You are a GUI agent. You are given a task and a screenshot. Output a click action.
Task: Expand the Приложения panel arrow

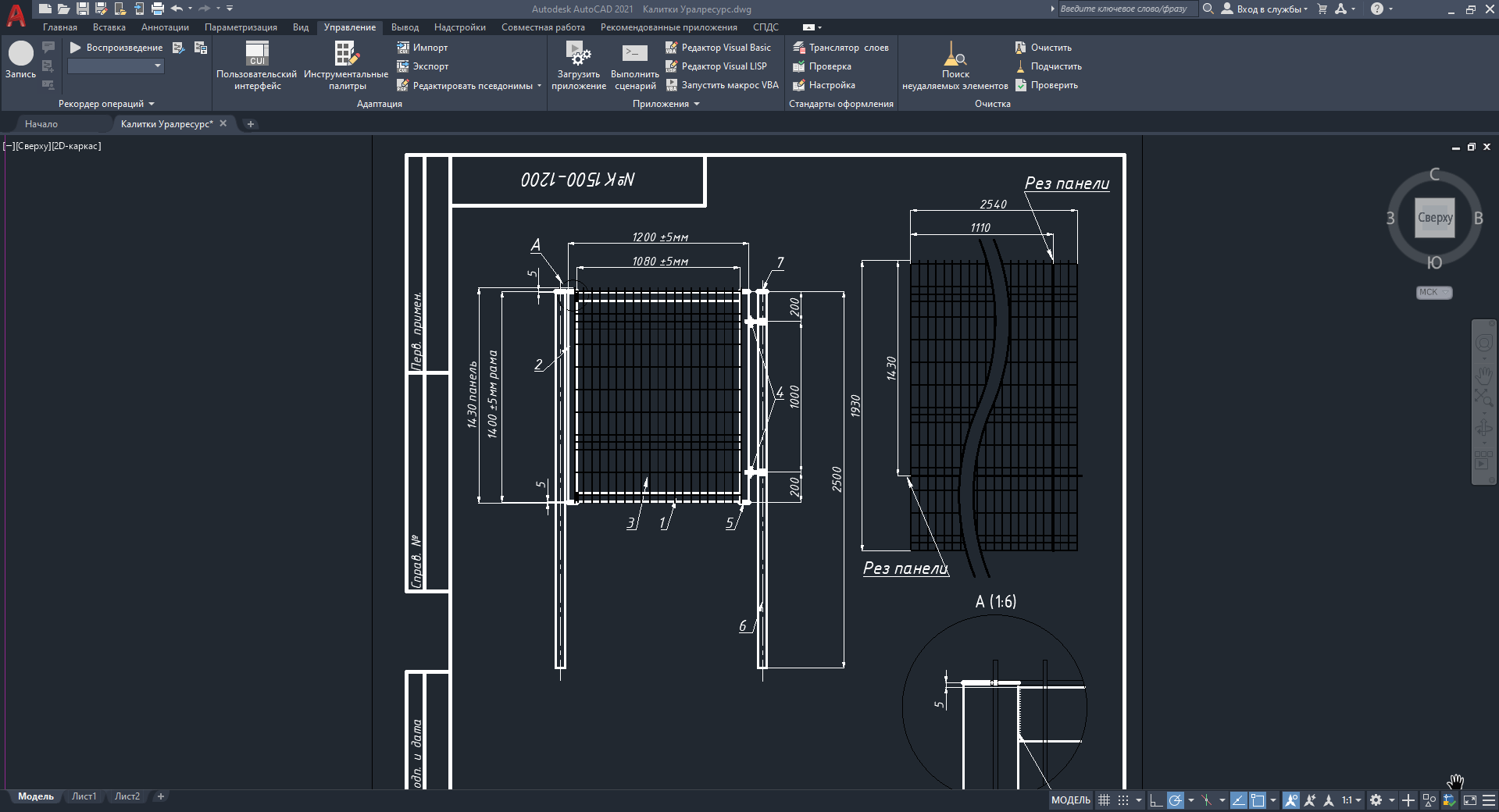pyautogui.click(x=697, y=104)
